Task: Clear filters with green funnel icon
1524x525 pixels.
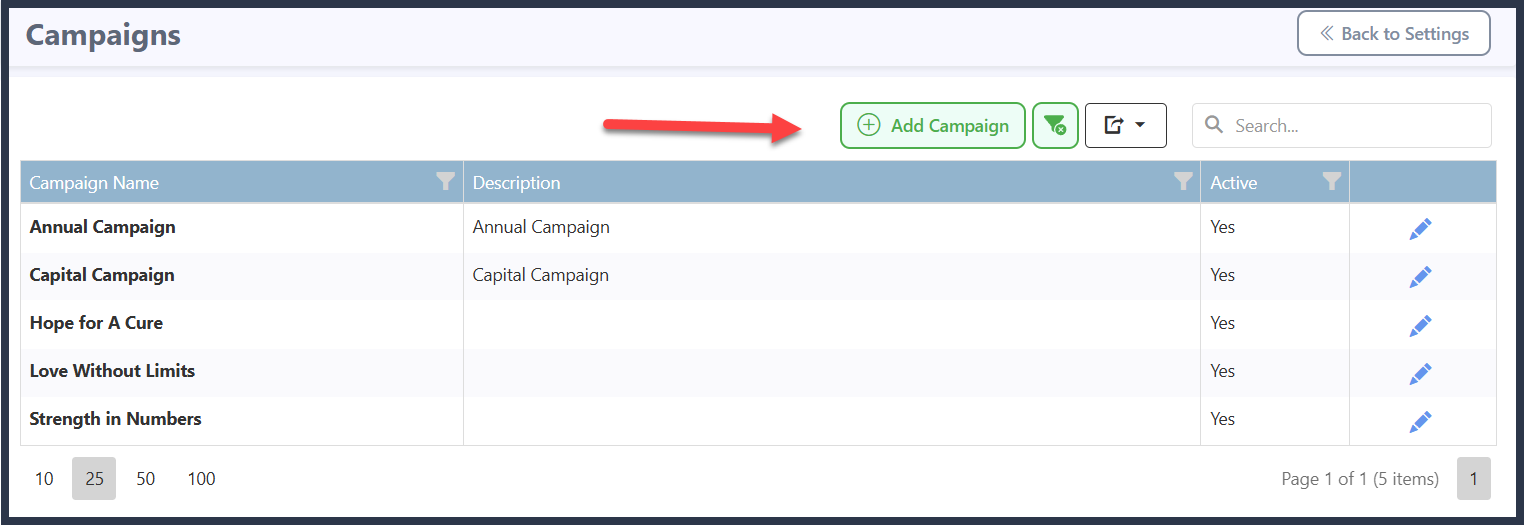Action: click(x=1055, y=126)
